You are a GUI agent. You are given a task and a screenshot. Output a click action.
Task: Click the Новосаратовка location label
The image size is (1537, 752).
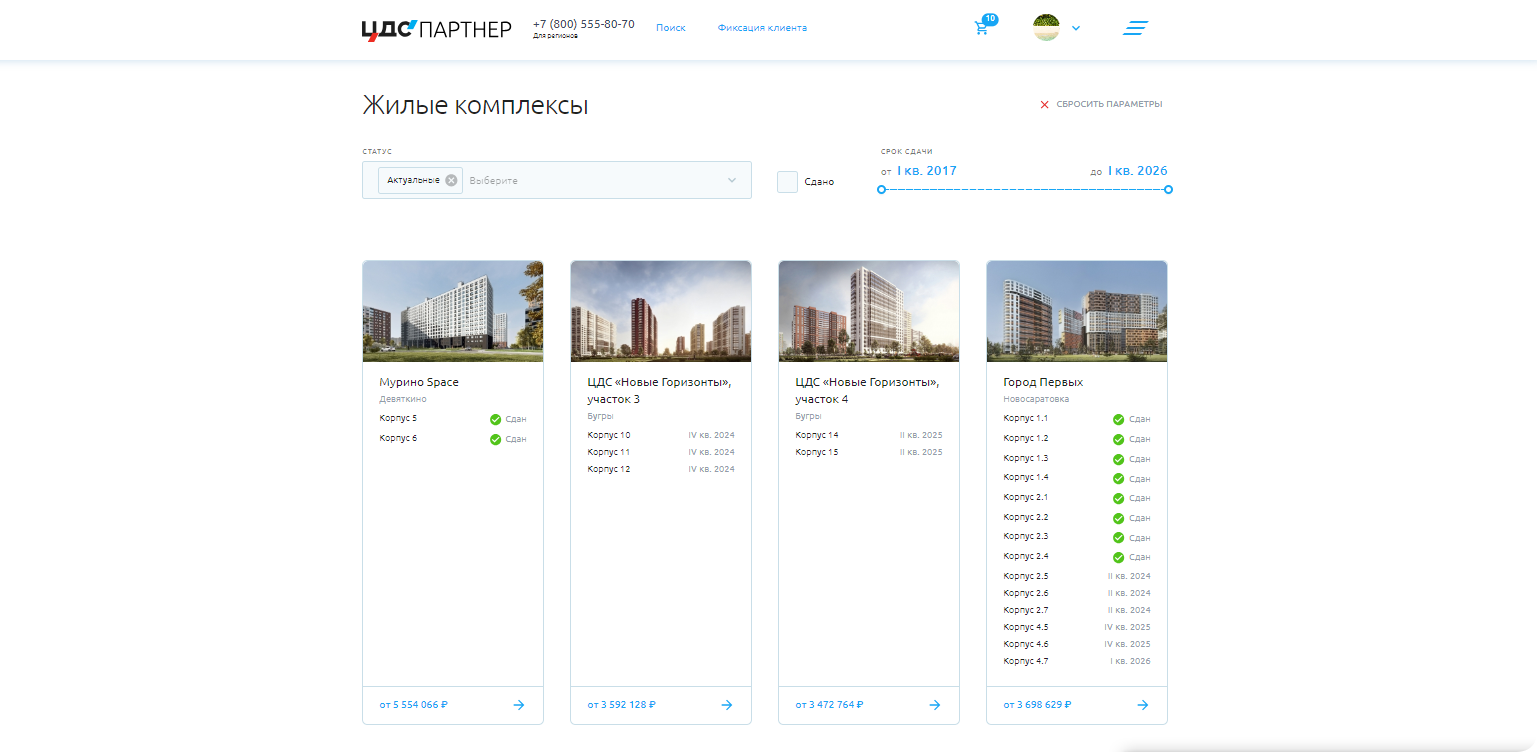(1036, 399)
